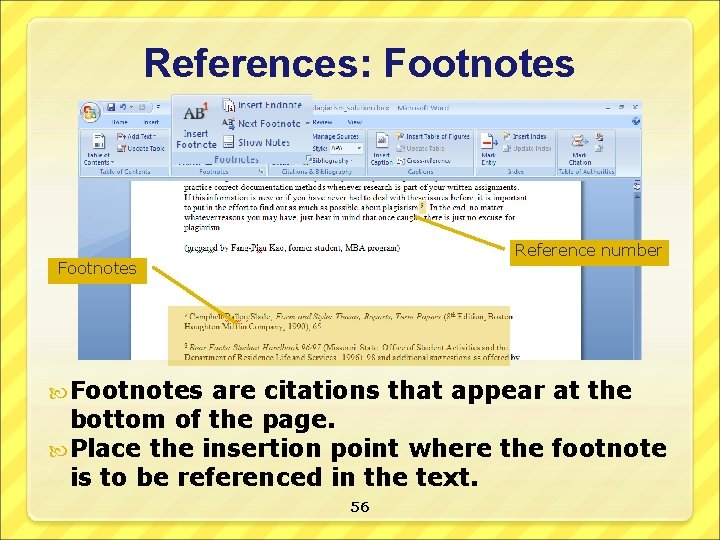Open the Table of Contents gallery button
The height and width of the screenshot is (540, 720).
click(98, 149)
